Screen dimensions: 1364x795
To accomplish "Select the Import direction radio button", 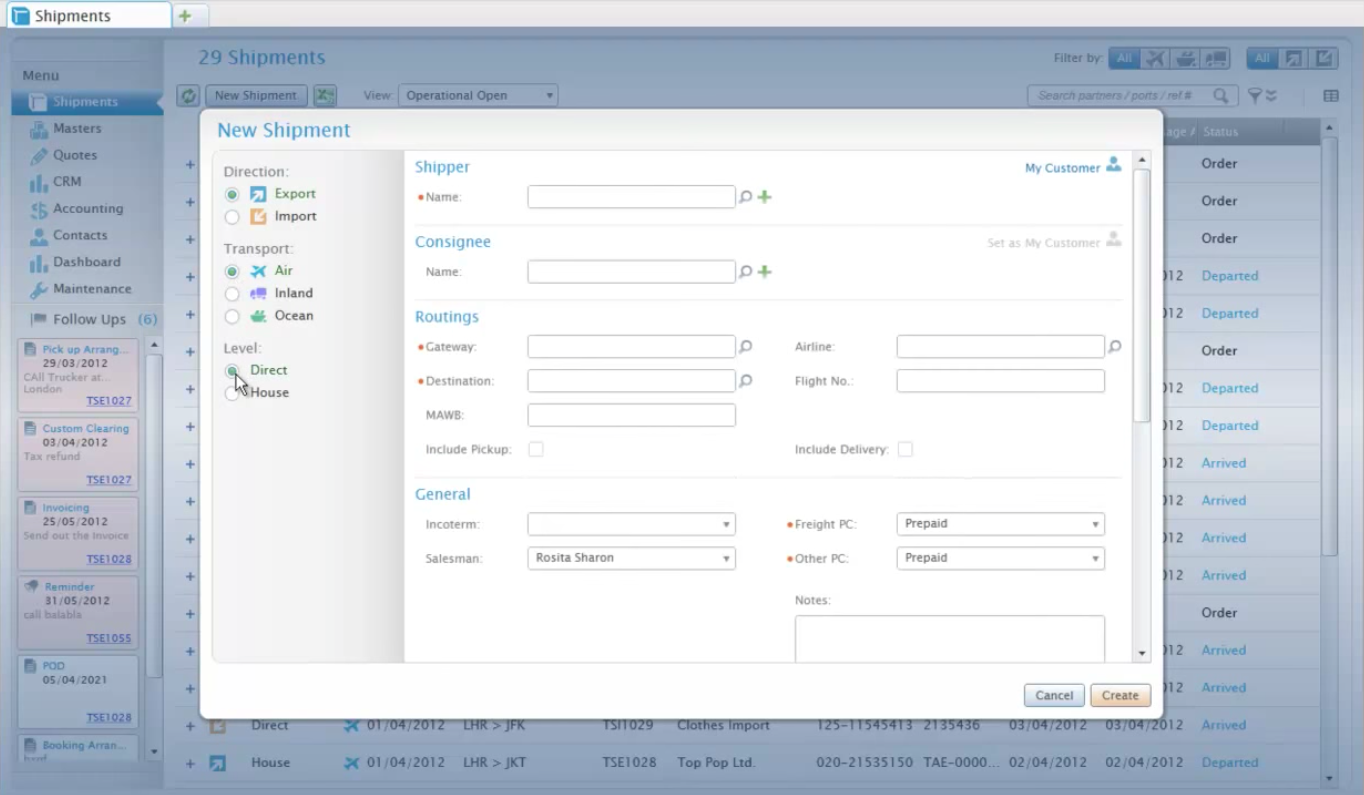I will coord(232,217).
